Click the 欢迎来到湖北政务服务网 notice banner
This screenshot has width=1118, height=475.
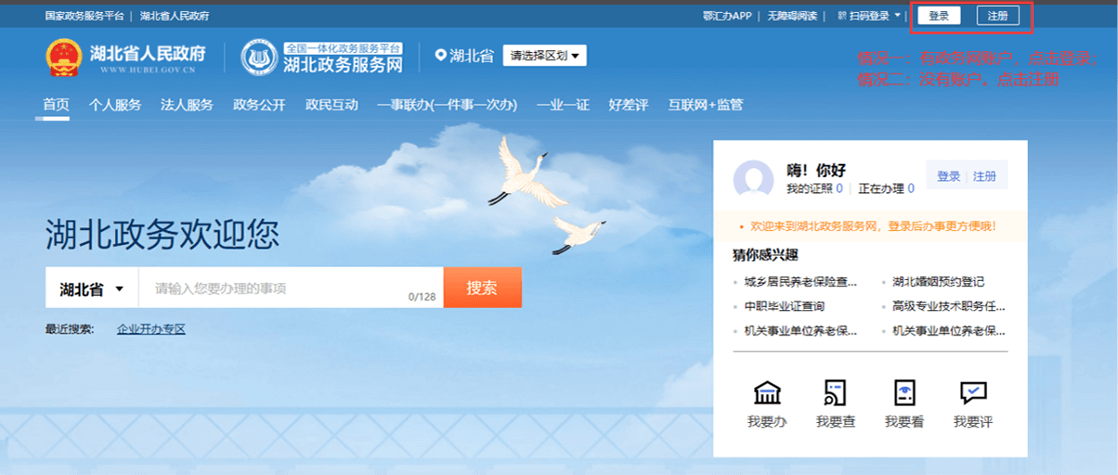click(870, 227)
